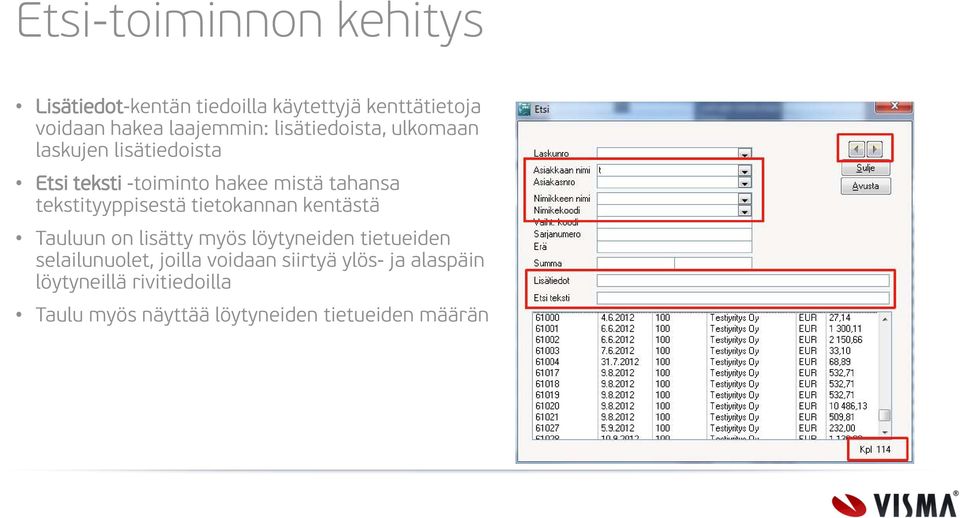Focus the Nimikkeen nimi field

[x=667, y=199]
